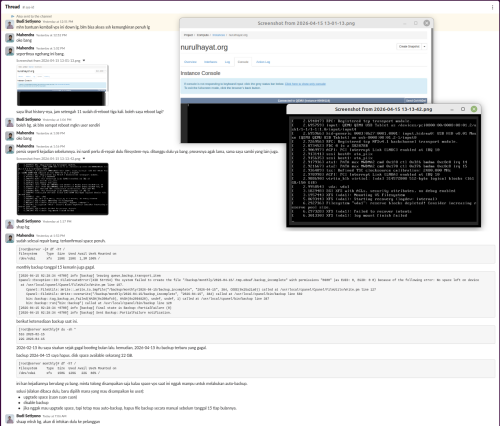
Task: Maximize the 13-01-13.png image viewer window
Action: tap(416, 23)
